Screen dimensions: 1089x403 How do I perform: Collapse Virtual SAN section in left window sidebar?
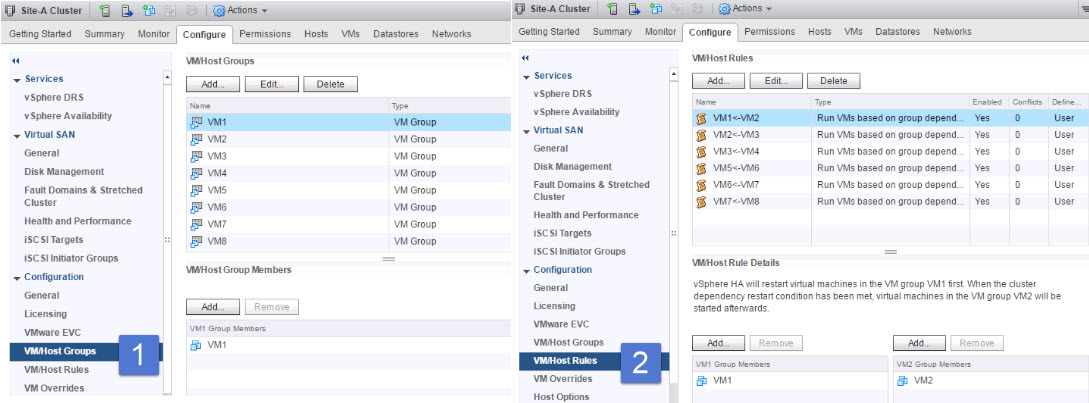[17, 135]
